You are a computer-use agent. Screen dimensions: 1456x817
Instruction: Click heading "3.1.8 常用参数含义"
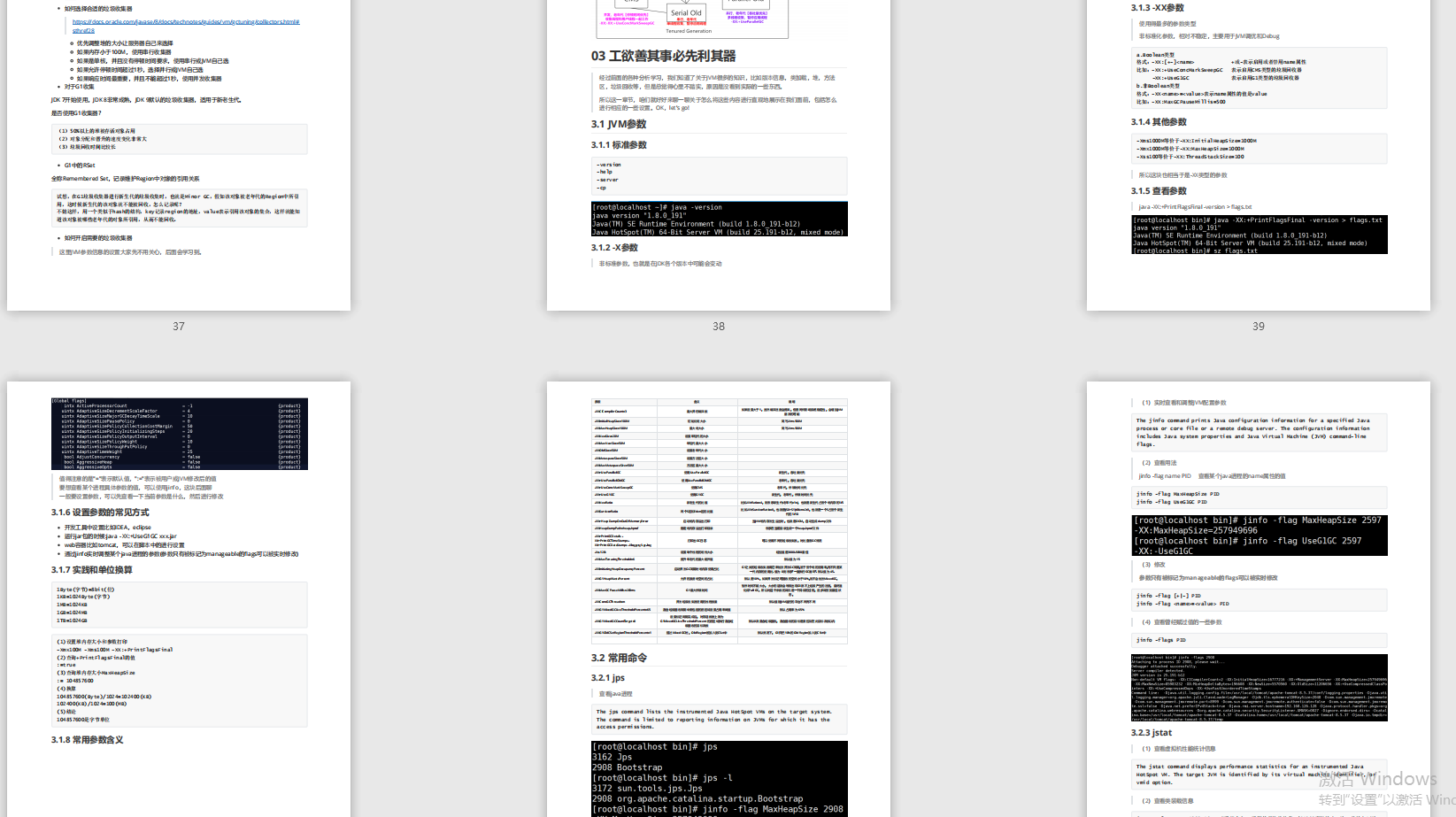pyautogui.click(x=87, y=740)
